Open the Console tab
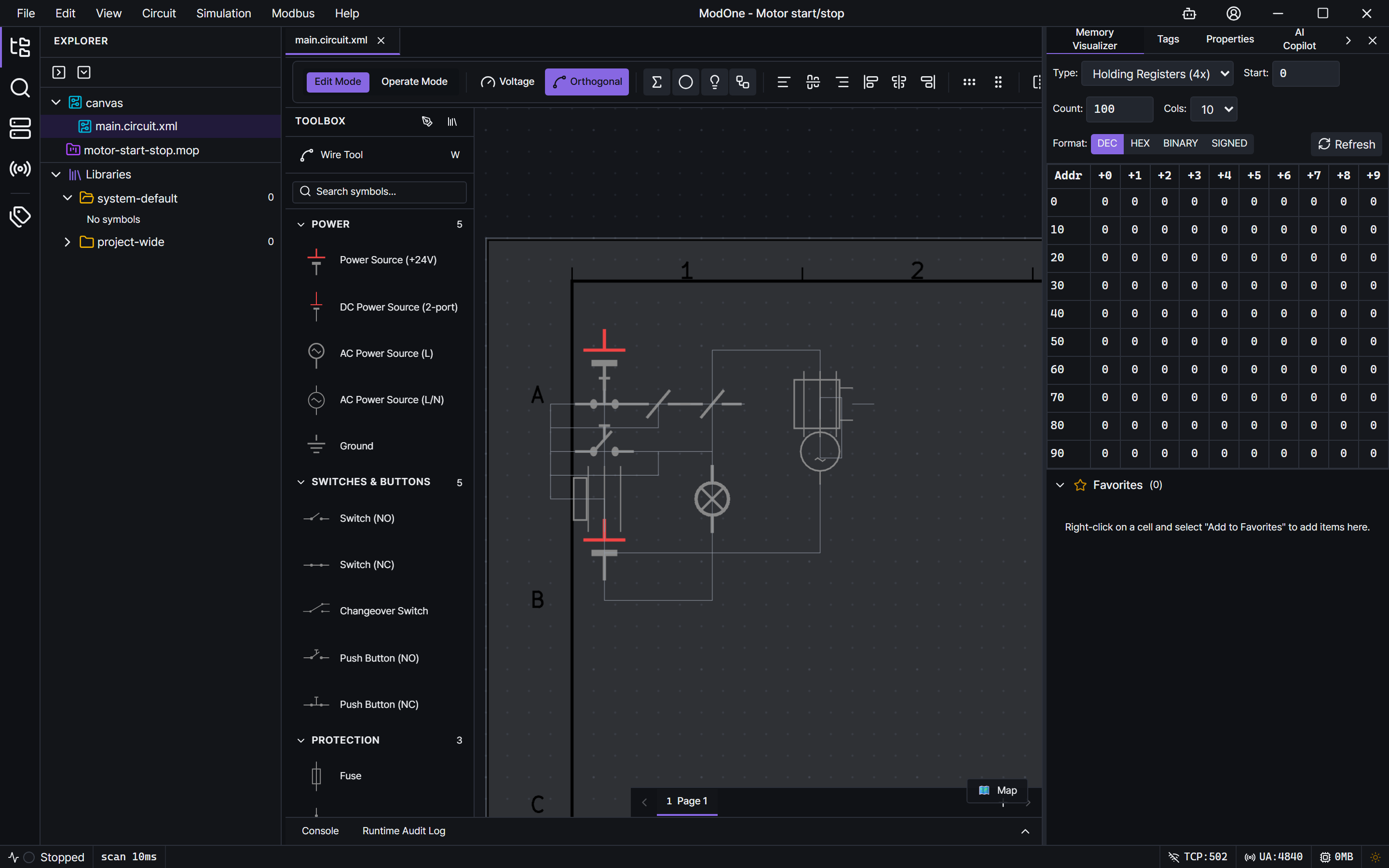The height and width of the screenshot is (868, 1389). [320, 831]
